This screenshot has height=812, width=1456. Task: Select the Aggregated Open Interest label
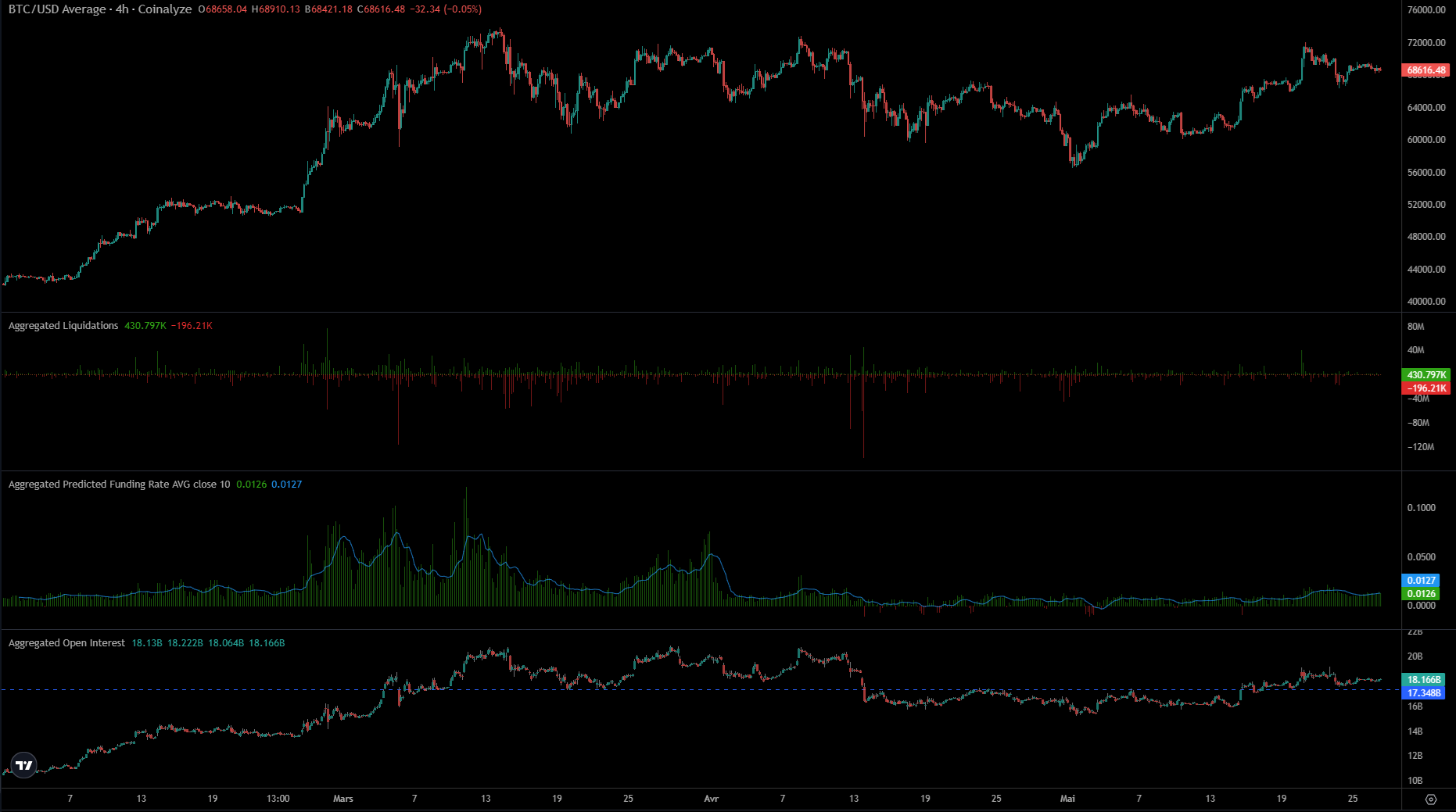pyautogui.click(x=66, y=642)
